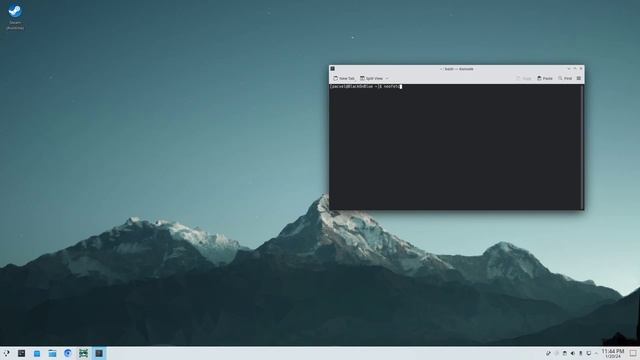Click the Show Desktop button in panel
This screenshot has height=360, width=640.
(x=633, y=353)
